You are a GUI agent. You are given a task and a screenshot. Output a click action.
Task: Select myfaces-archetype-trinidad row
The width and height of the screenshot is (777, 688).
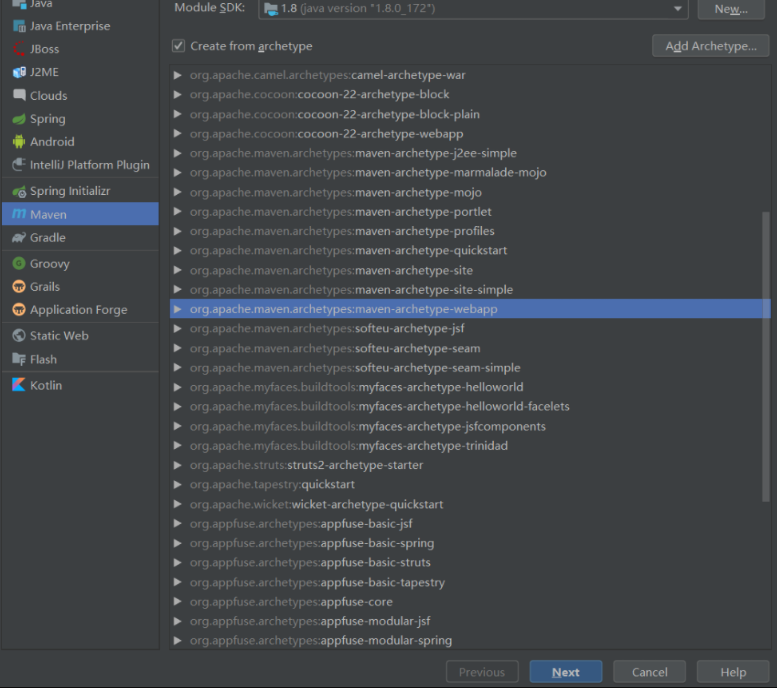pyautogui.click(x=470, y=446)
